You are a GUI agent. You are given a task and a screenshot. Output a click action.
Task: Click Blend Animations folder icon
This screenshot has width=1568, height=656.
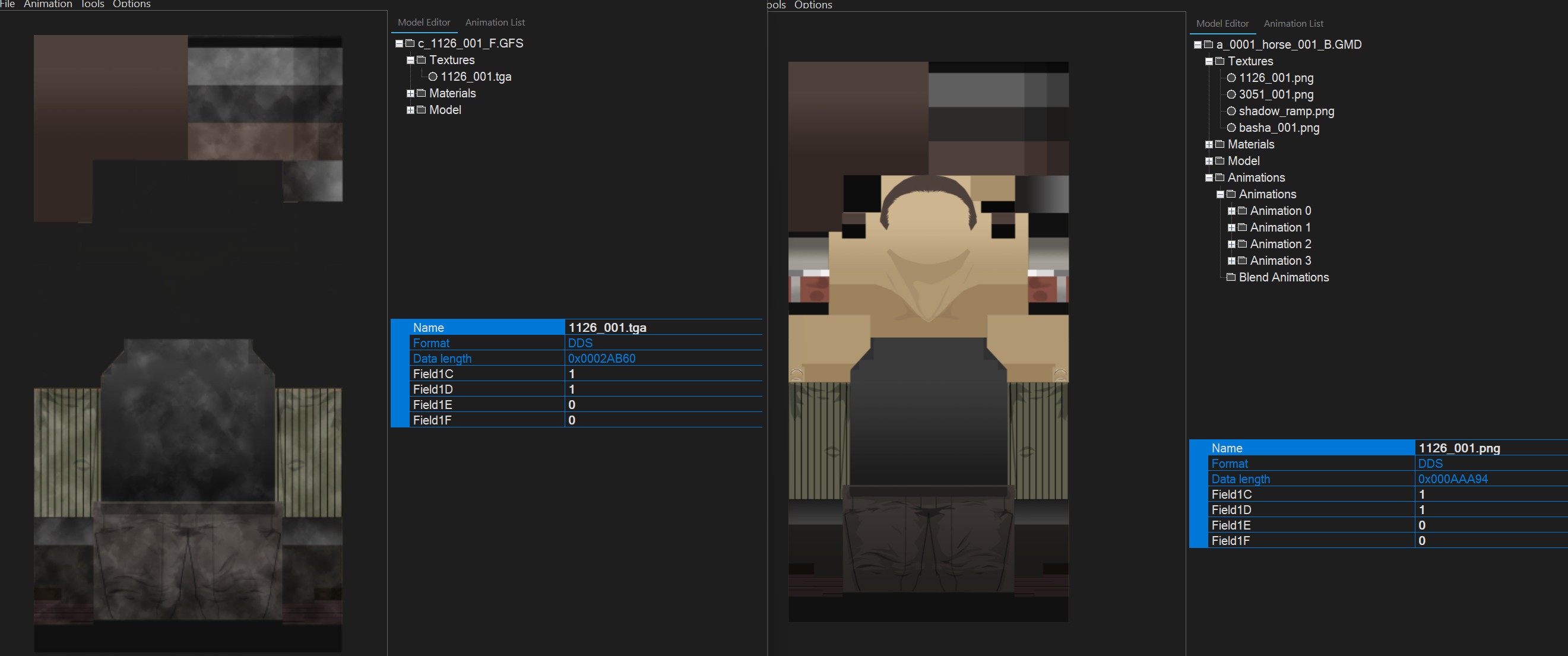(1231, 277)
